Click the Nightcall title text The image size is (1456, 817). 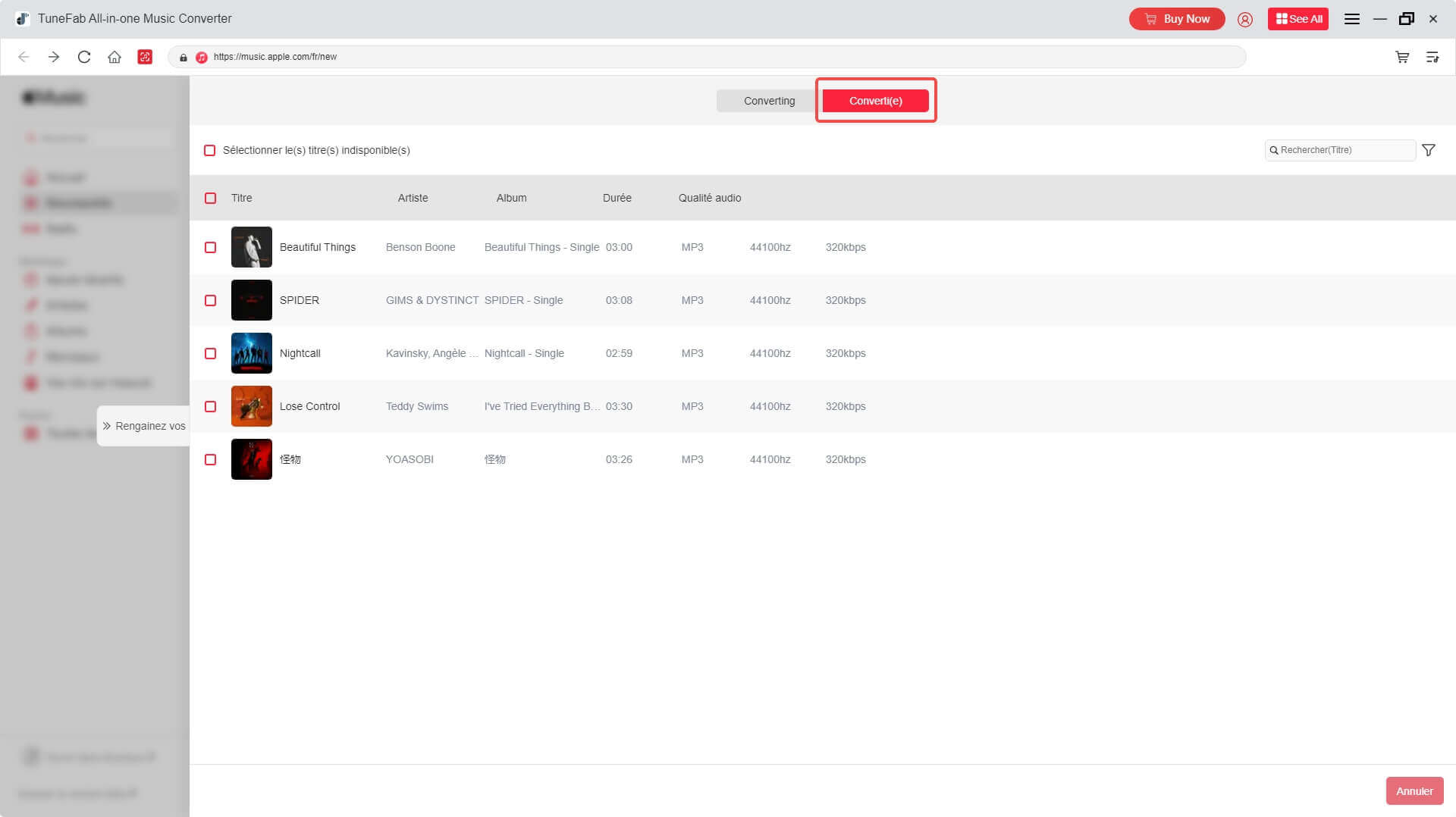(300, 353)
